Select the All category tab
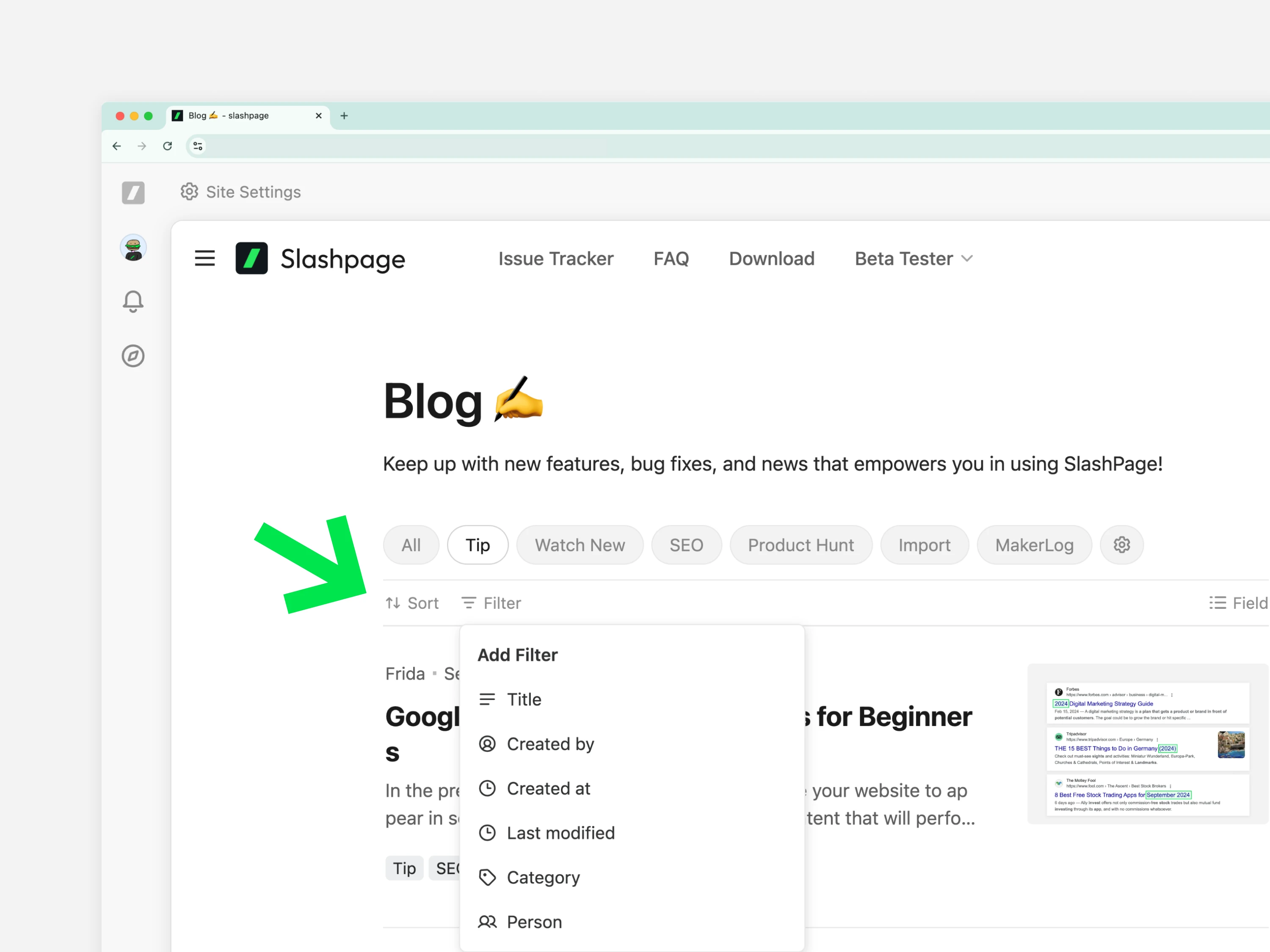Viewport: 1270px width, 952px height. coord(411,545)
